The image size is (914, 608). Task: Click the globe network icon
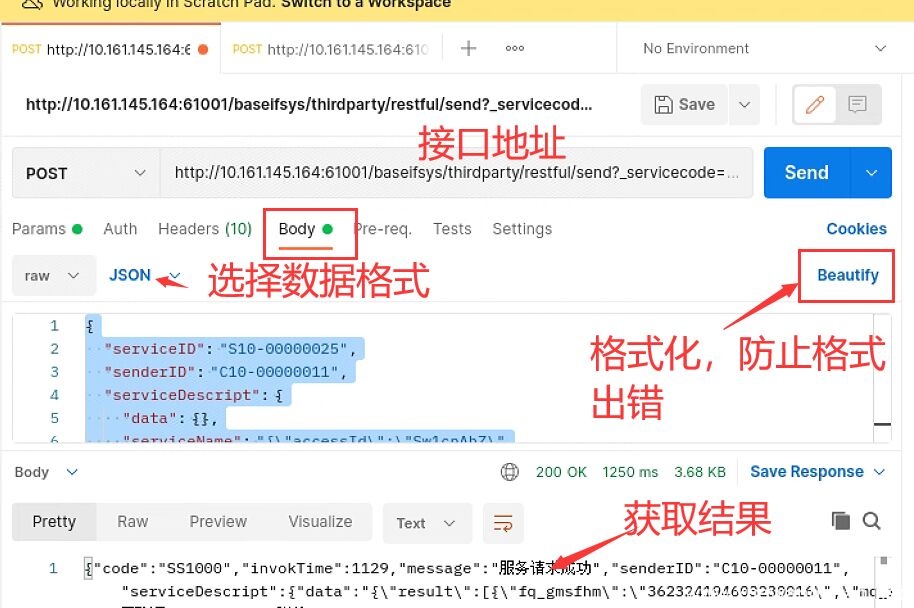[x=510, y=472]
